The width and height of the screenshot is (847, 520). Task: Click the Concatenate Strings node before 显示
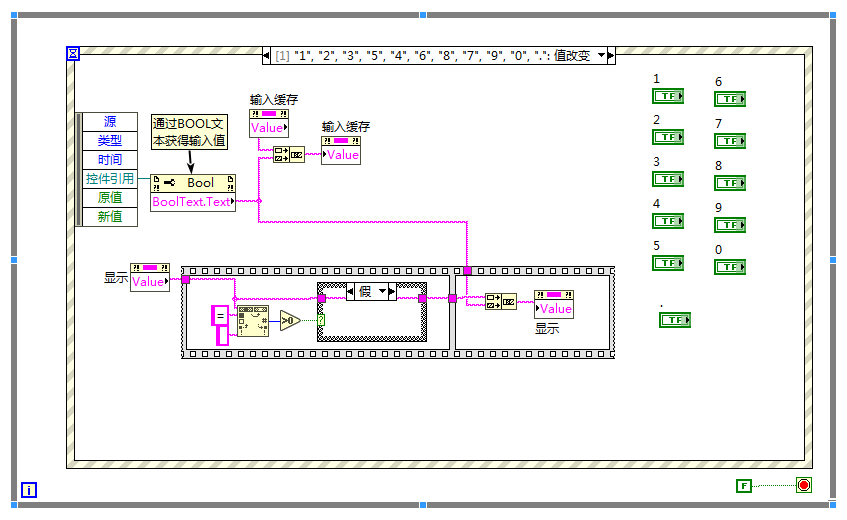[x=501, y=301]
